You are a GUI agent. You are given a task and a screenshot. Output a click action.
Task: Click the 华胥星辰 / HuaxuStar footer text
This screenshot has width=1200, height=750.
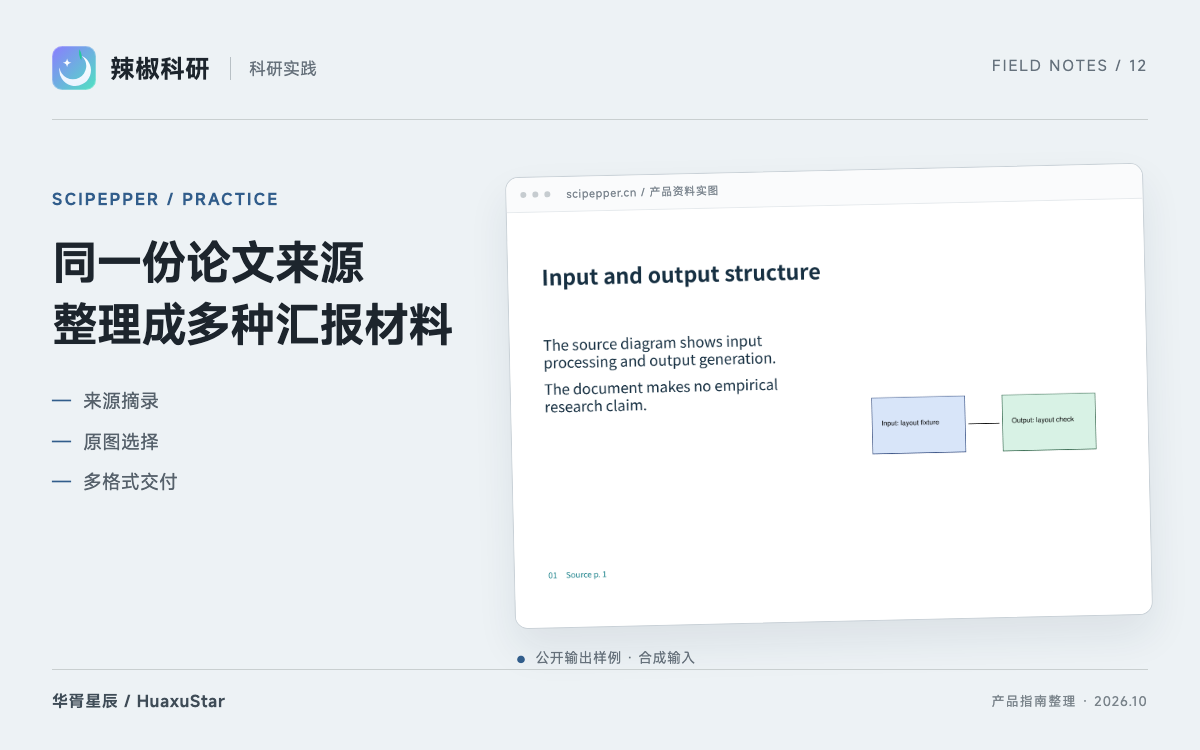[x=139, y=701]
